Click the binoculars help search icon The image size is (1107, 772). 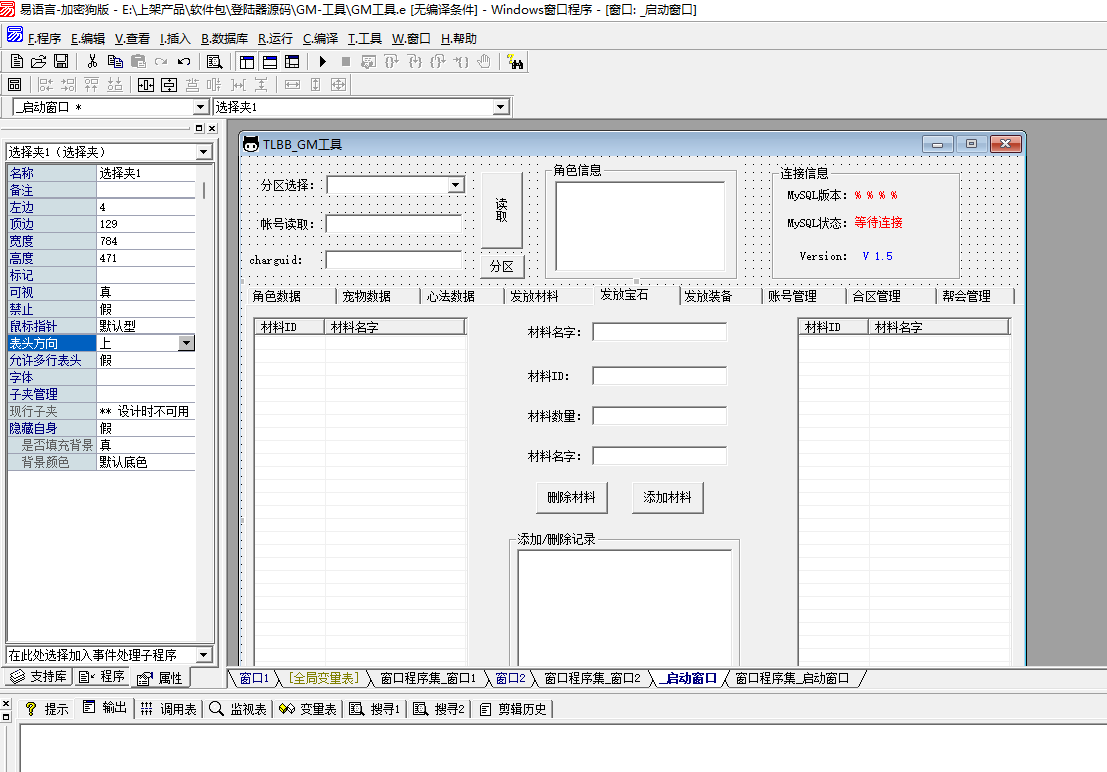pos(516,62)
